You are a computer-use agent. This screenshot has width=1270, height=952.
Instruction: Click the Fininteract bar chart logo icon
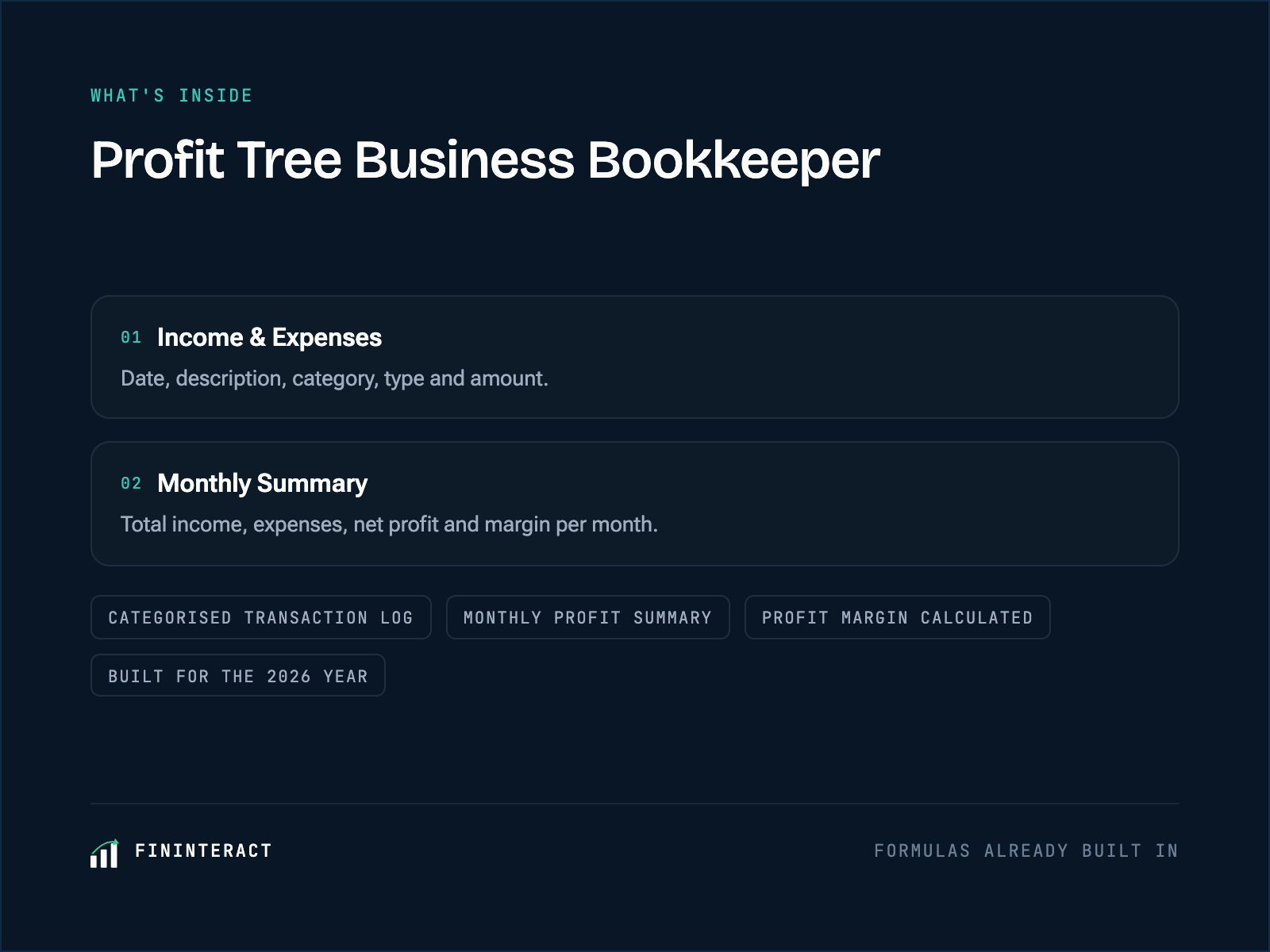click(105, 853)
